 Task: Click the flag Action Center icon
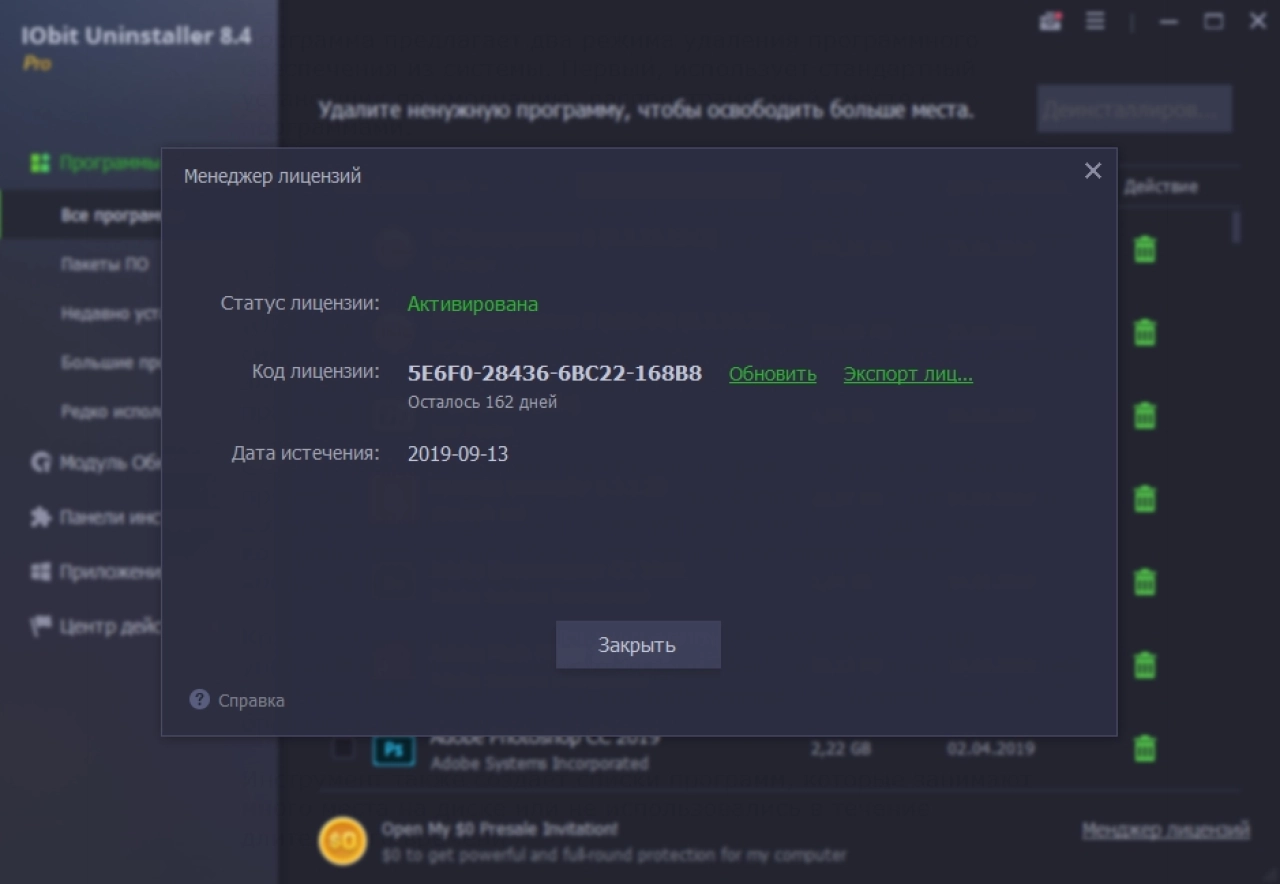coord(40,627)
